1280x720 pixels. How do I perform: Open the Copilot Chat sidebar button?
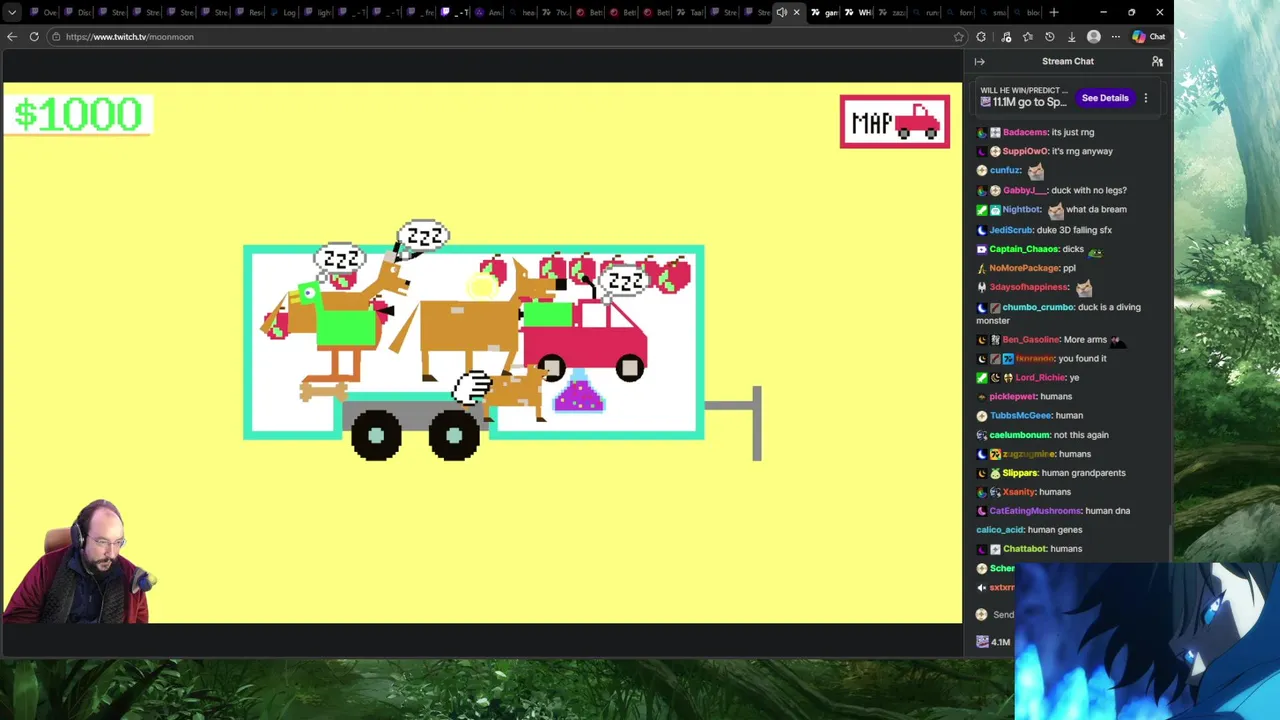click(x=1148, y=37)
